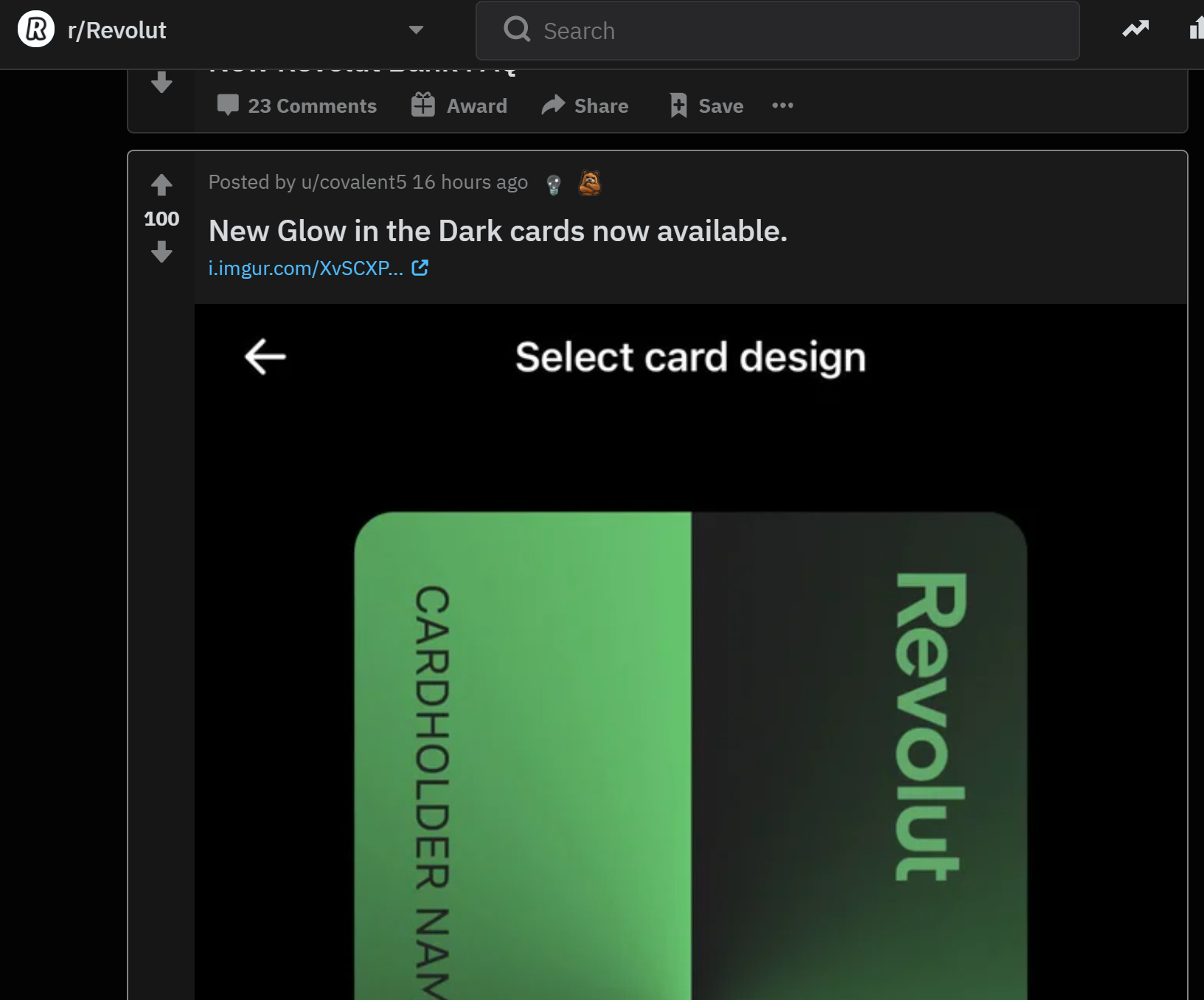
Task: Follow the i.imgur.com/XvSCXP link
Action: coord(305,268)
